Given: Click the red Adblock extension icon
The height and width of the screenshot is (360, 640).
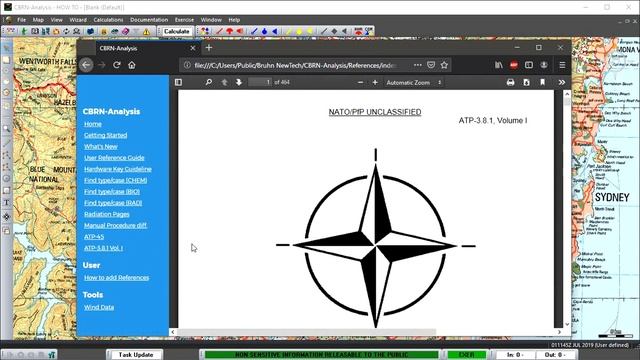Looking at the screenshot, I should pyautogui.click(x=514, y=65).
